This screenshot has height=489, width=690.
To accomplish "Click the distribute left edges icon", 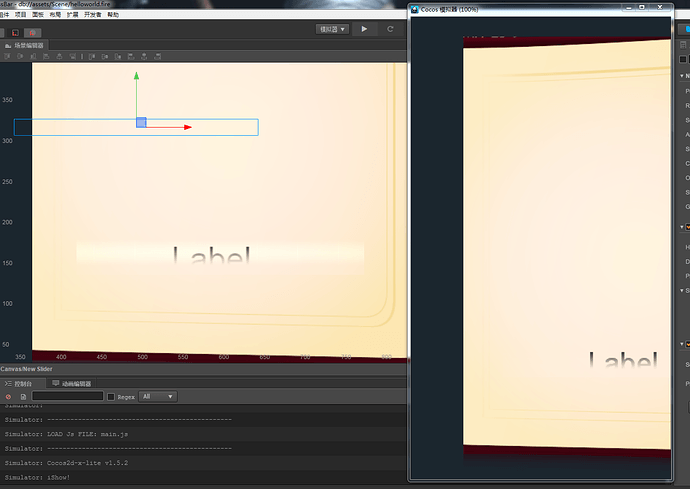I will [131, 56].
